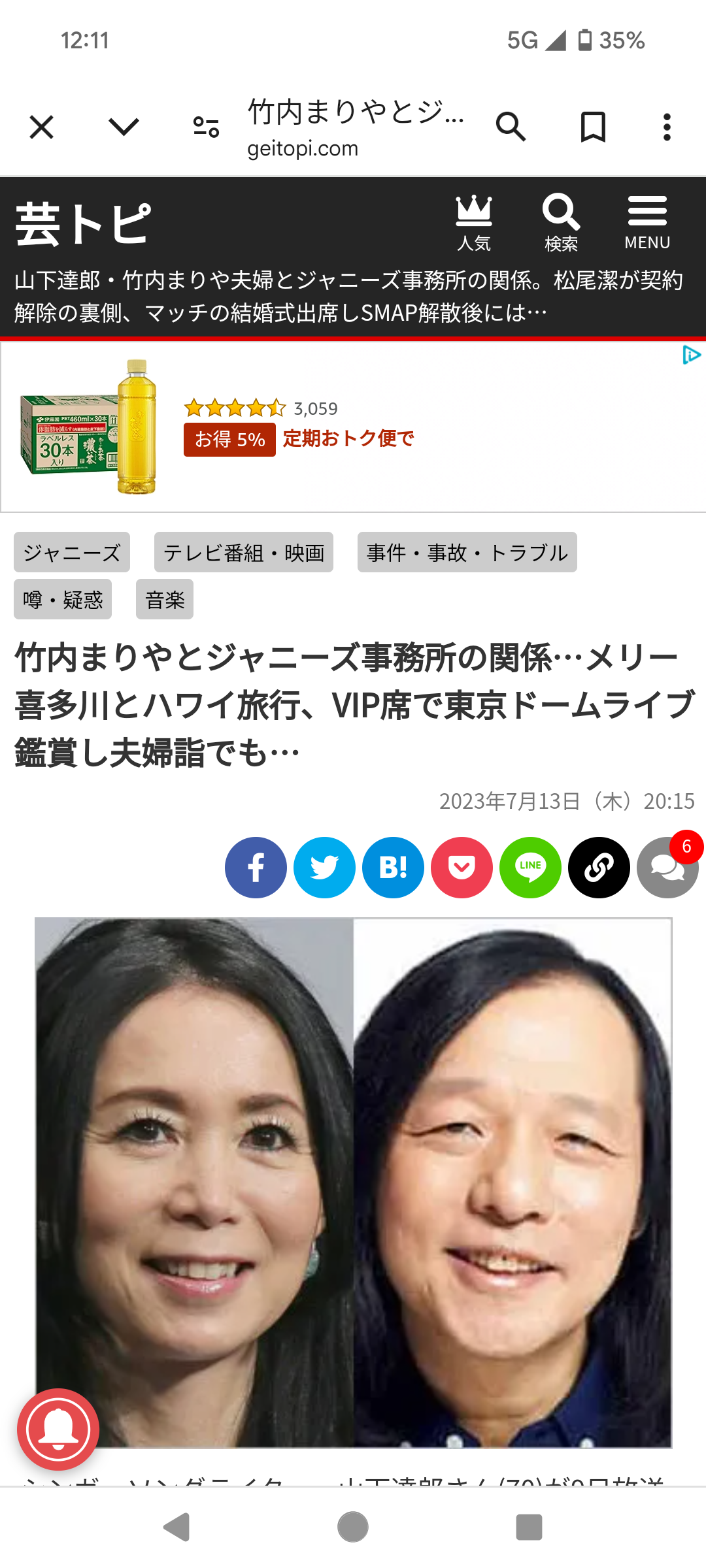
Task: Share article on Twitter
Action: (x=324, y=868)
